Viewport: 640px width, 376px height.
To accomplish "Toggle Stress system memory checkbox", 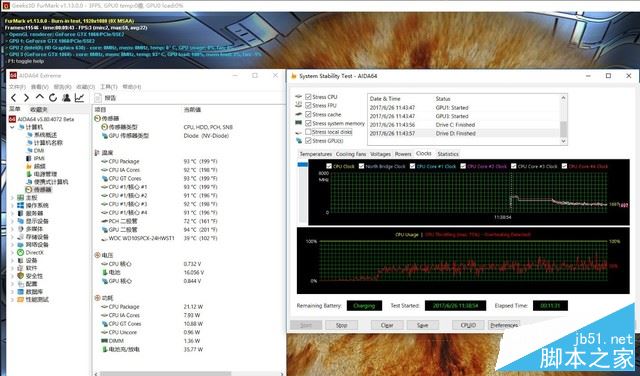I will [x=308, y=123].
